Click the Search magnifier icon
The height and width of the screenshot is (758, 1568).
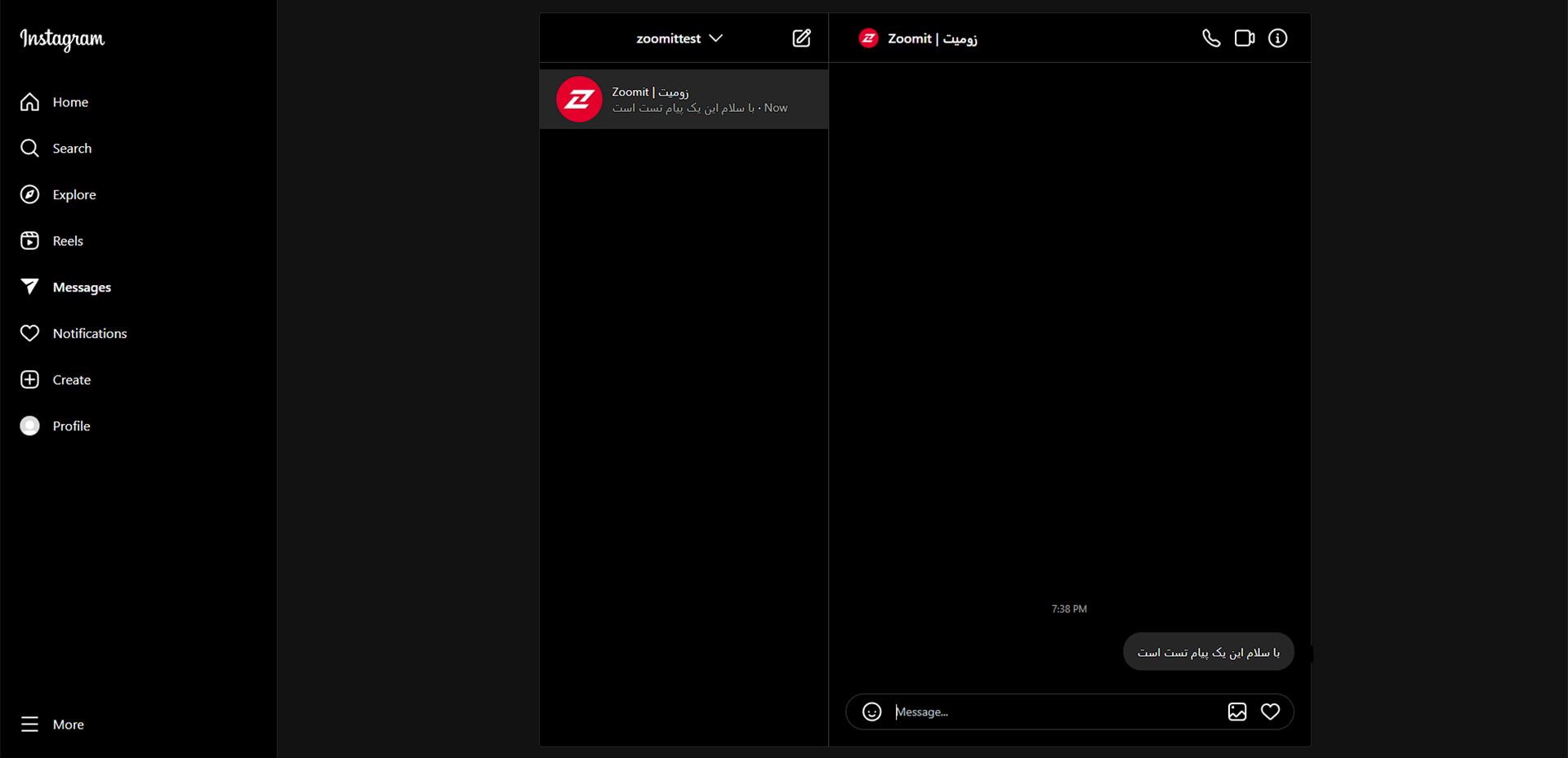click(29, 148)
